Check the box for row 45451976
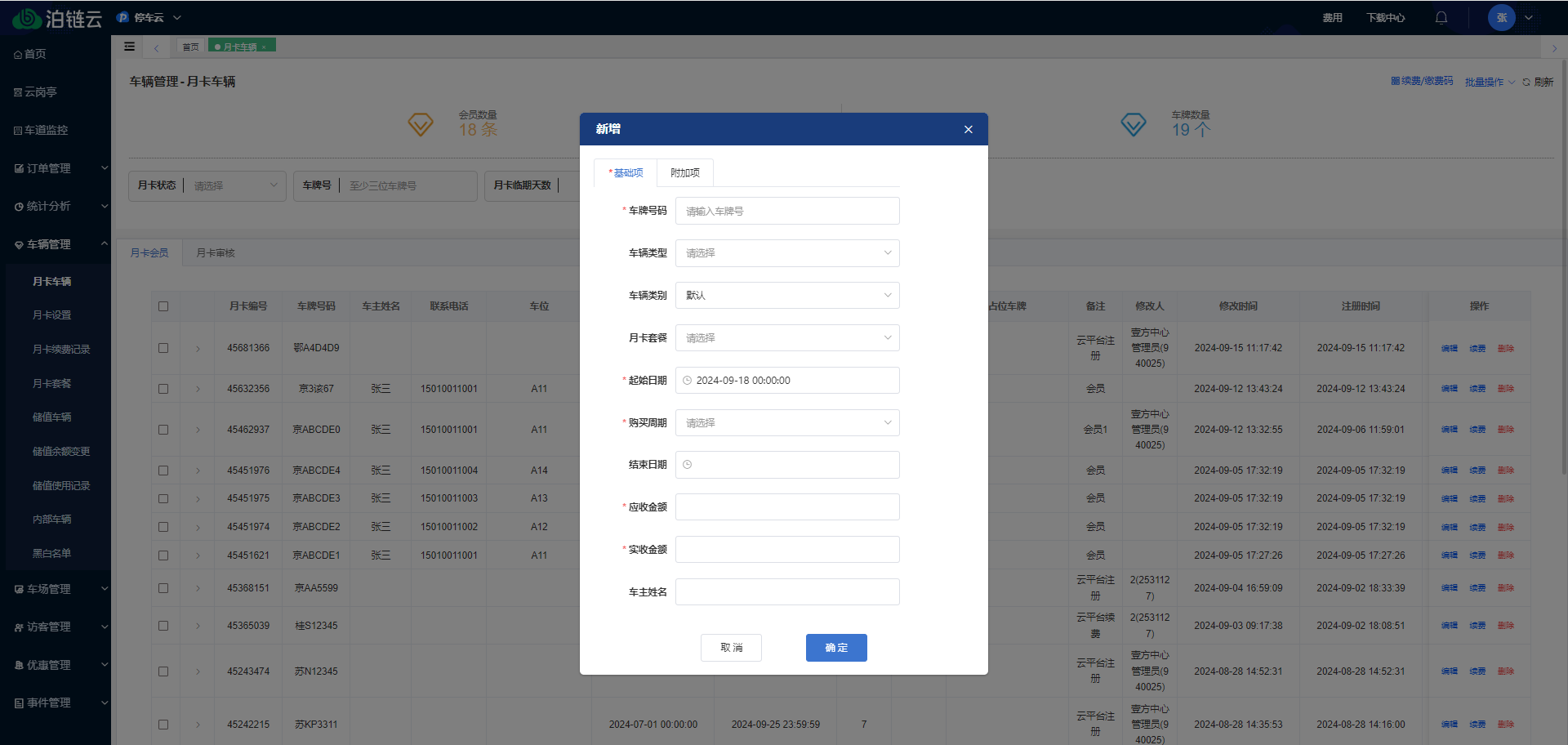The width and height of the screenshot is (1568, 745). (x=163, y=471)
